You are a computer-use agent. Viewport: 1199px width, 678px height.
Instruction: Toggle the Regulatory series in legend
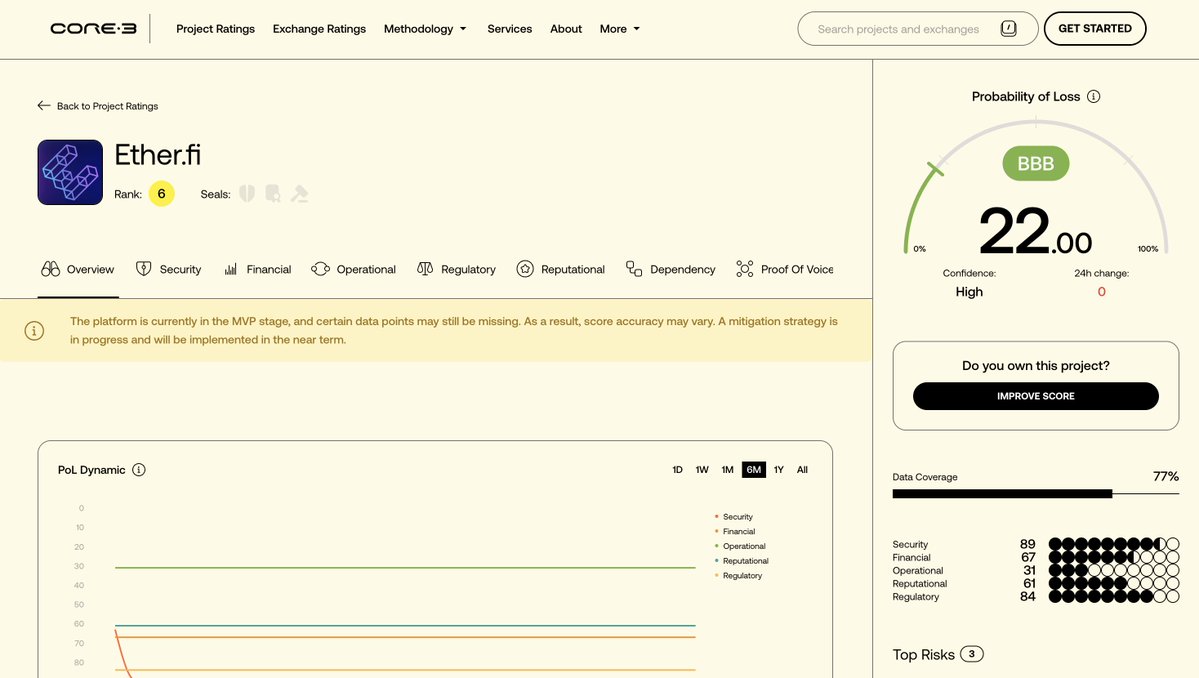[739, 576]
